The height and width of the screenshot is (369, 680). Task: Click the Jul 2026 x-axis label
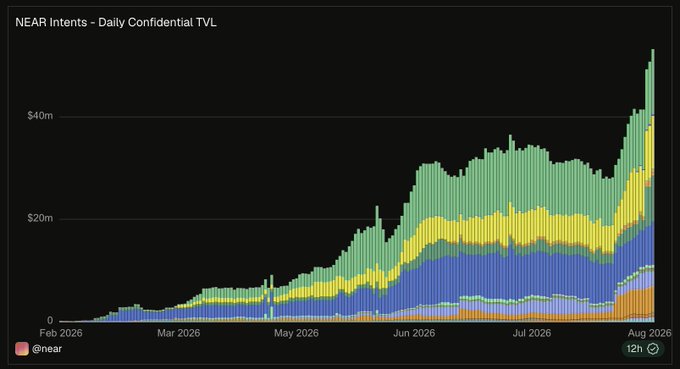(x=532, y=333)
